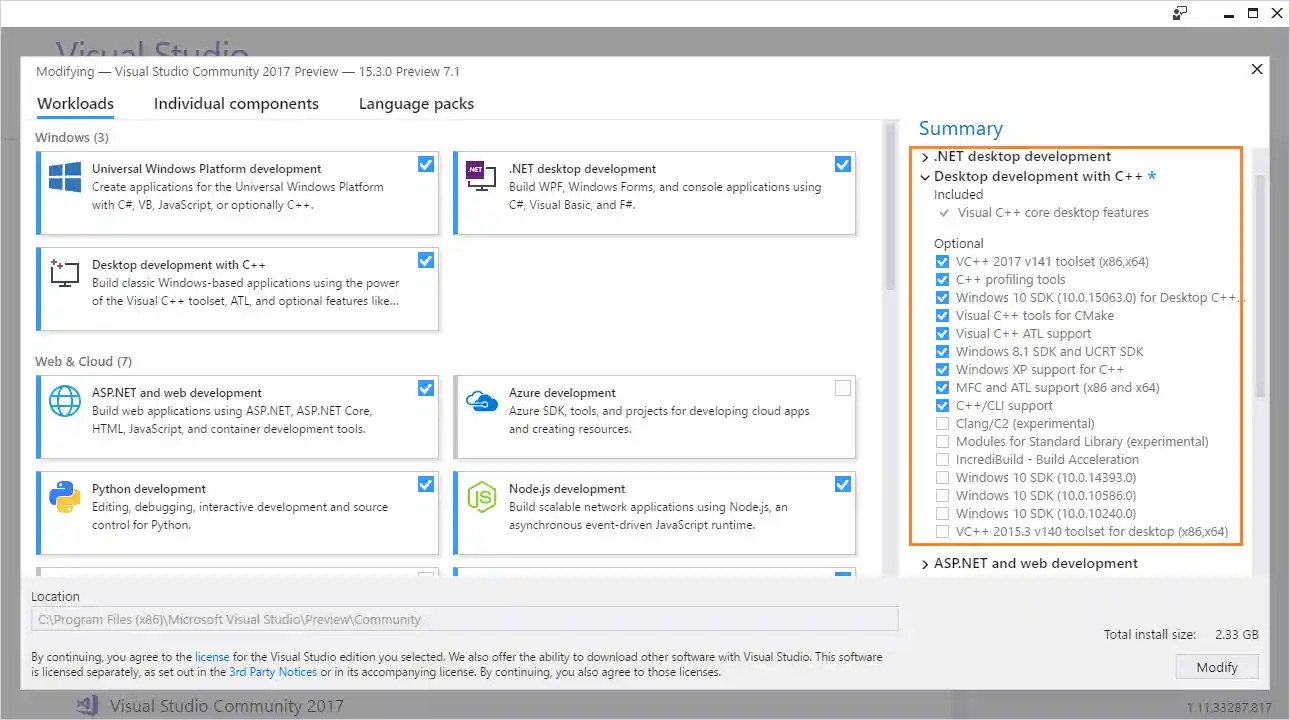Check the IncrediBuild - Build Acceleration option
The height and width of the screenshot is (720, 1290).
coord(941,459)
